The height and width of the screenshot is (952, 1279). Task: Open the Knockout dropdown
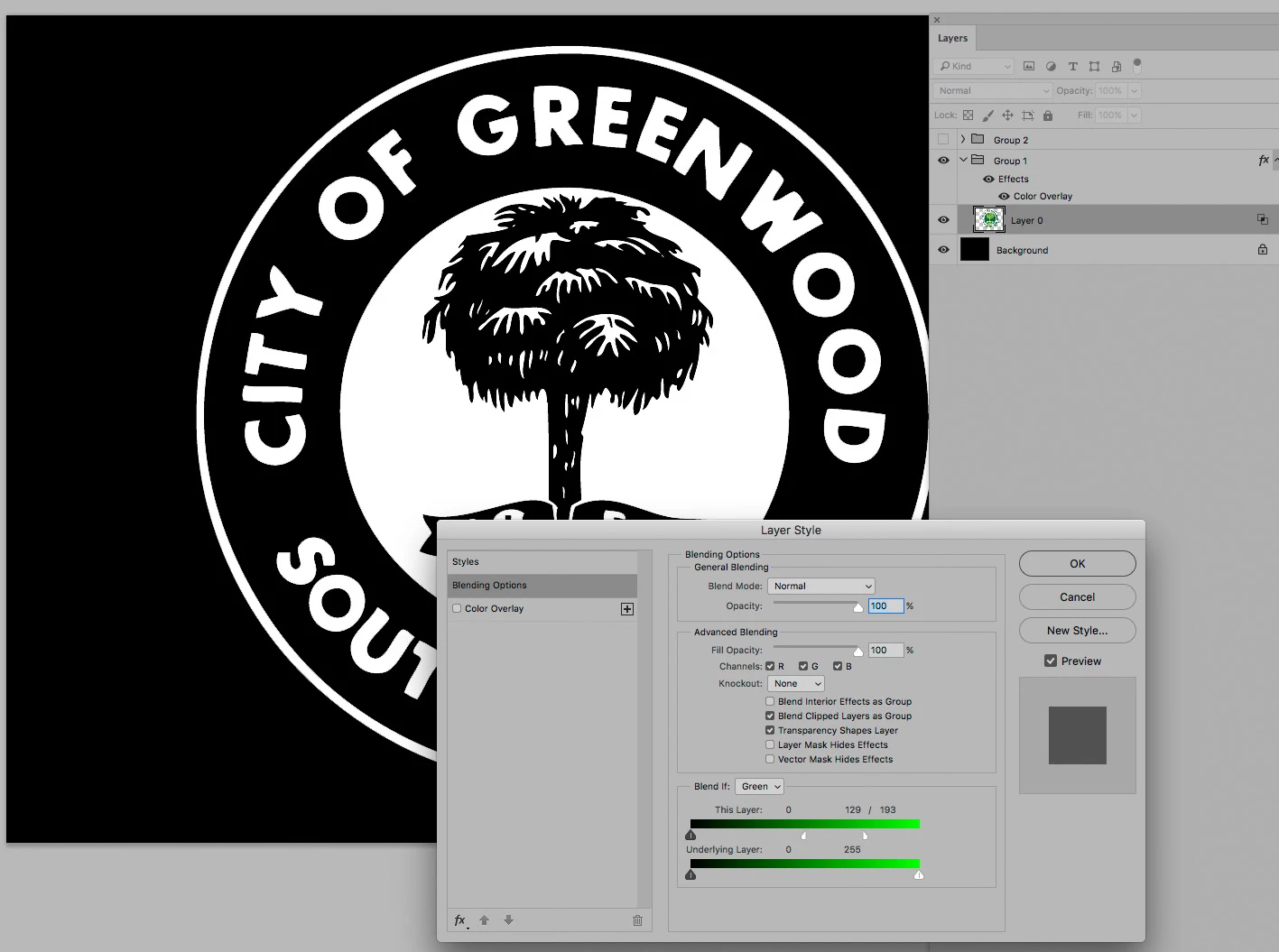point(796,684)
